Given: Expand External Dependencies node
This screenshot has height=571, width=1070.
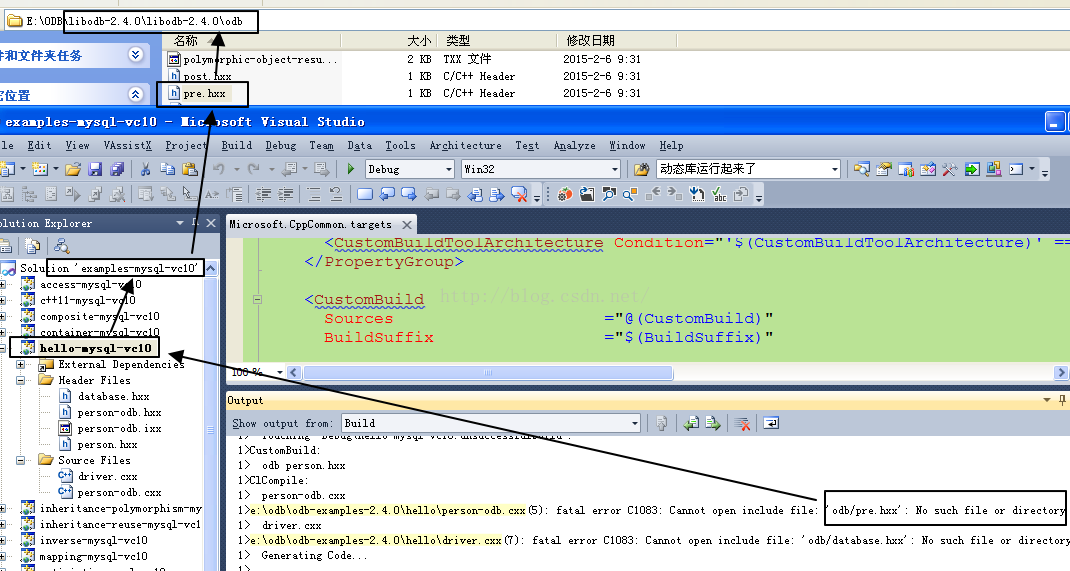Looking at the screenshot, I should click(20, 364).
